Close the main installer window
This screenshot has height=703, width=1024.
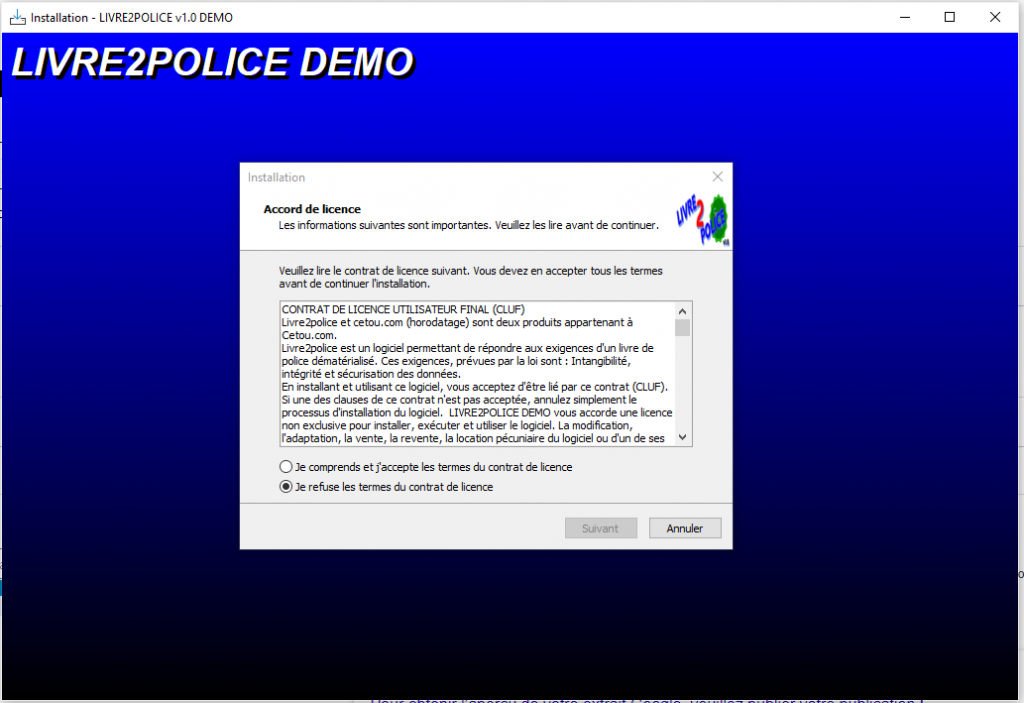[x=995, y=17]
